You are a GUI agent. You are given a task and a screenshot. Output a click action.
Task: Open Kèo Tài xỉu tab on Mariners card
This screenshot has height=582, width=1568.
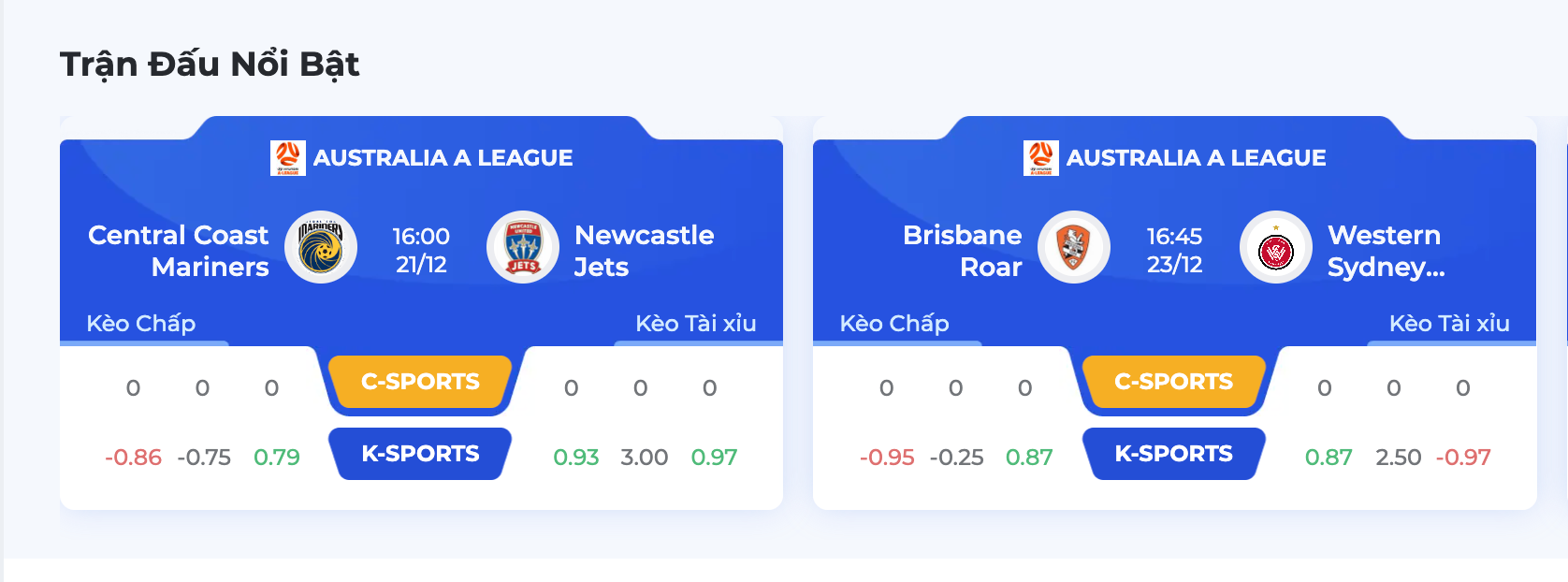(696, 324)
